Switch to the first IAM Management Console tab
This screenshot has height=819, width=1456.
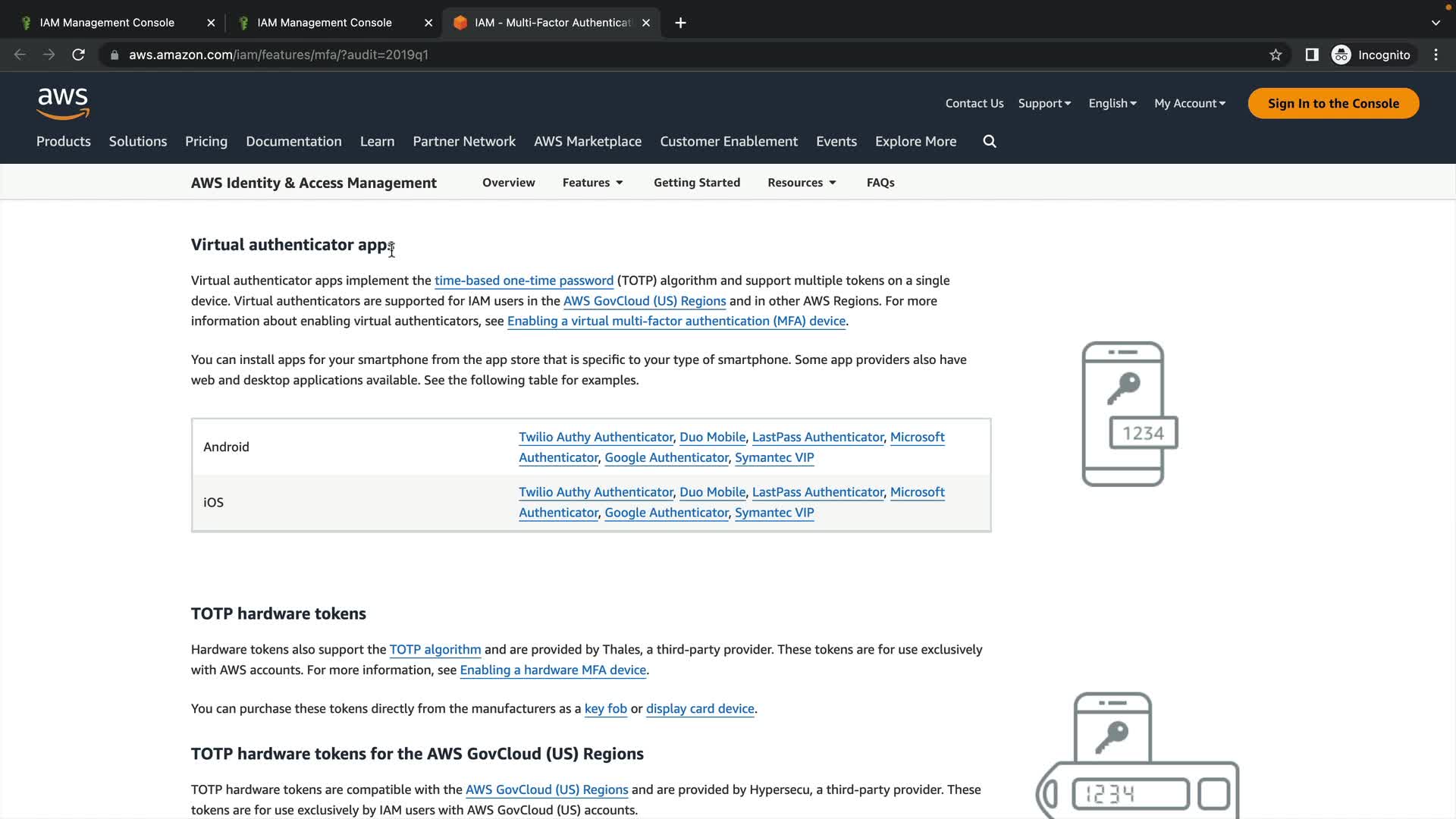coord(107,23)
